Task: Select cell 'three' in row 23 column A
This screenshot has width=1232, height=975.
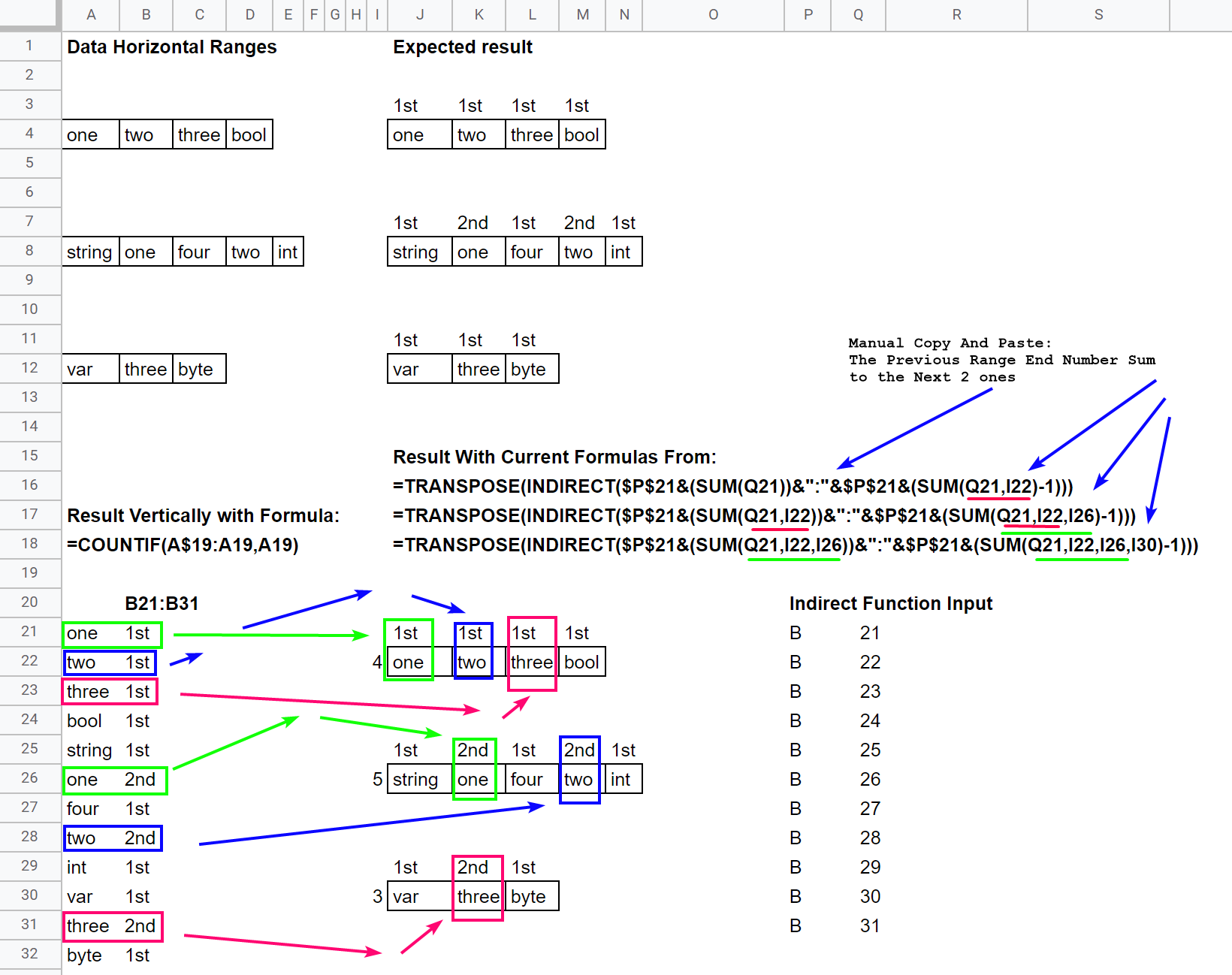Action: point(91,692)
